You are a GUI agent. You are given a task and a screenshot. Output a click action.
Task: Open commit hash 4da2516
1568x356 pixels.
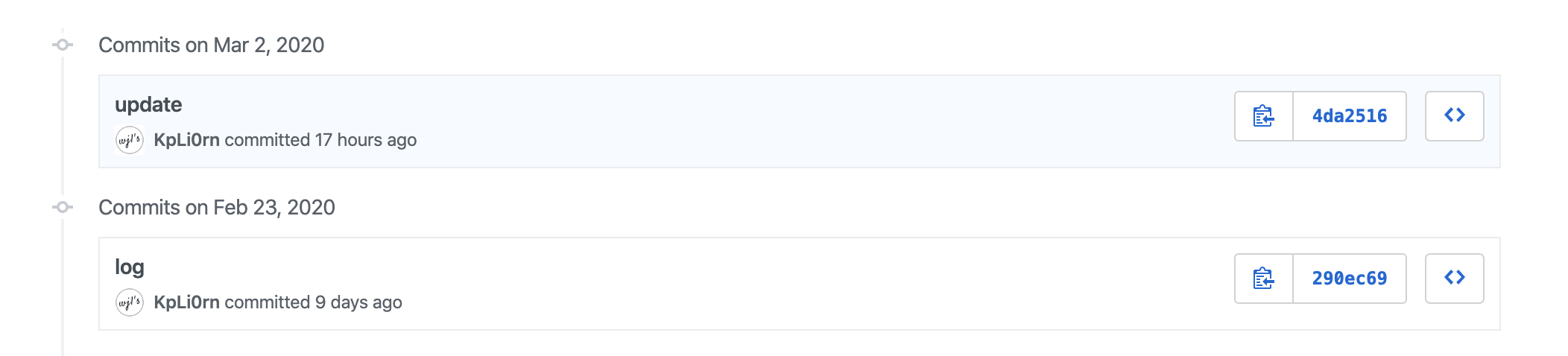pyautogui.click(x=1349, y=116)
